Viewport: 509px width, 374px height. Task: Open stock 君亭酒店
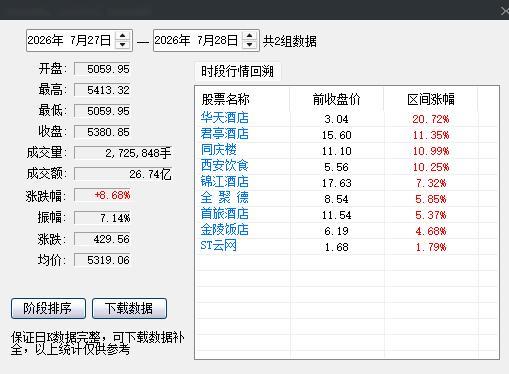[x=225, y=134]
